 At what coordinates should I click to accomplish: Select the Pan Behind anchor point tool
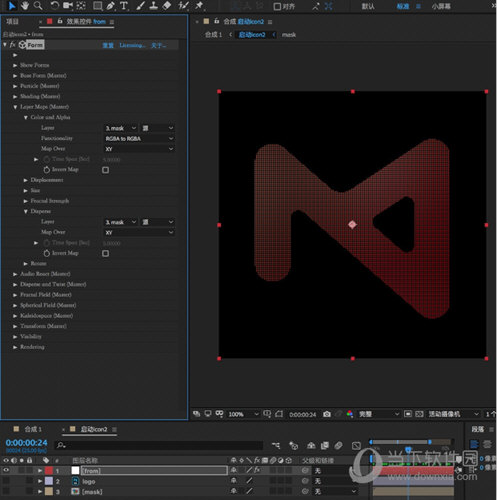pyautogui.click(x=81, y=6)
